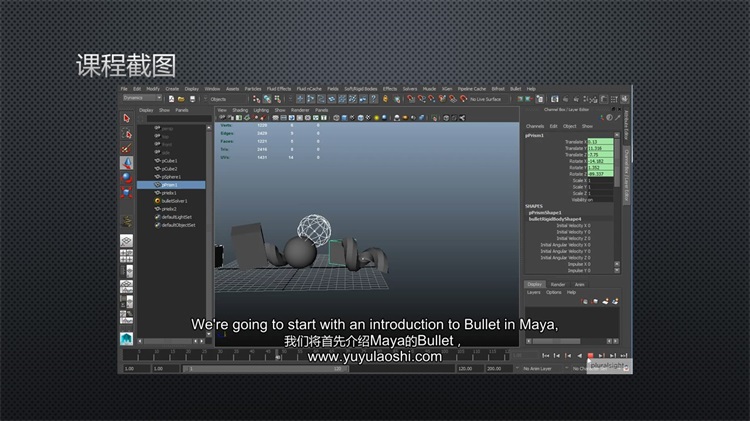Go to end of playback range
This screenshot has width=750, height=421.
coord(624,355)
